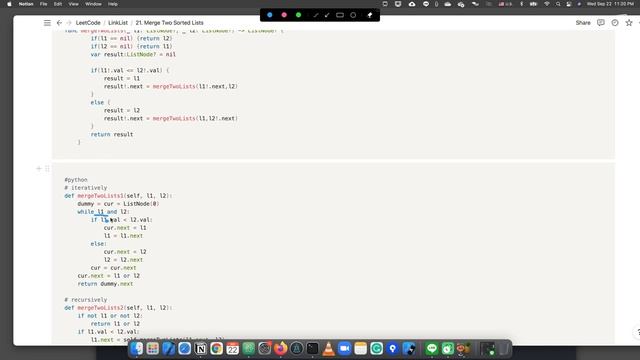This screenshot has height=360, width=640.
Task: Open Google Chrome from the Dock
Action: (216, 349)
